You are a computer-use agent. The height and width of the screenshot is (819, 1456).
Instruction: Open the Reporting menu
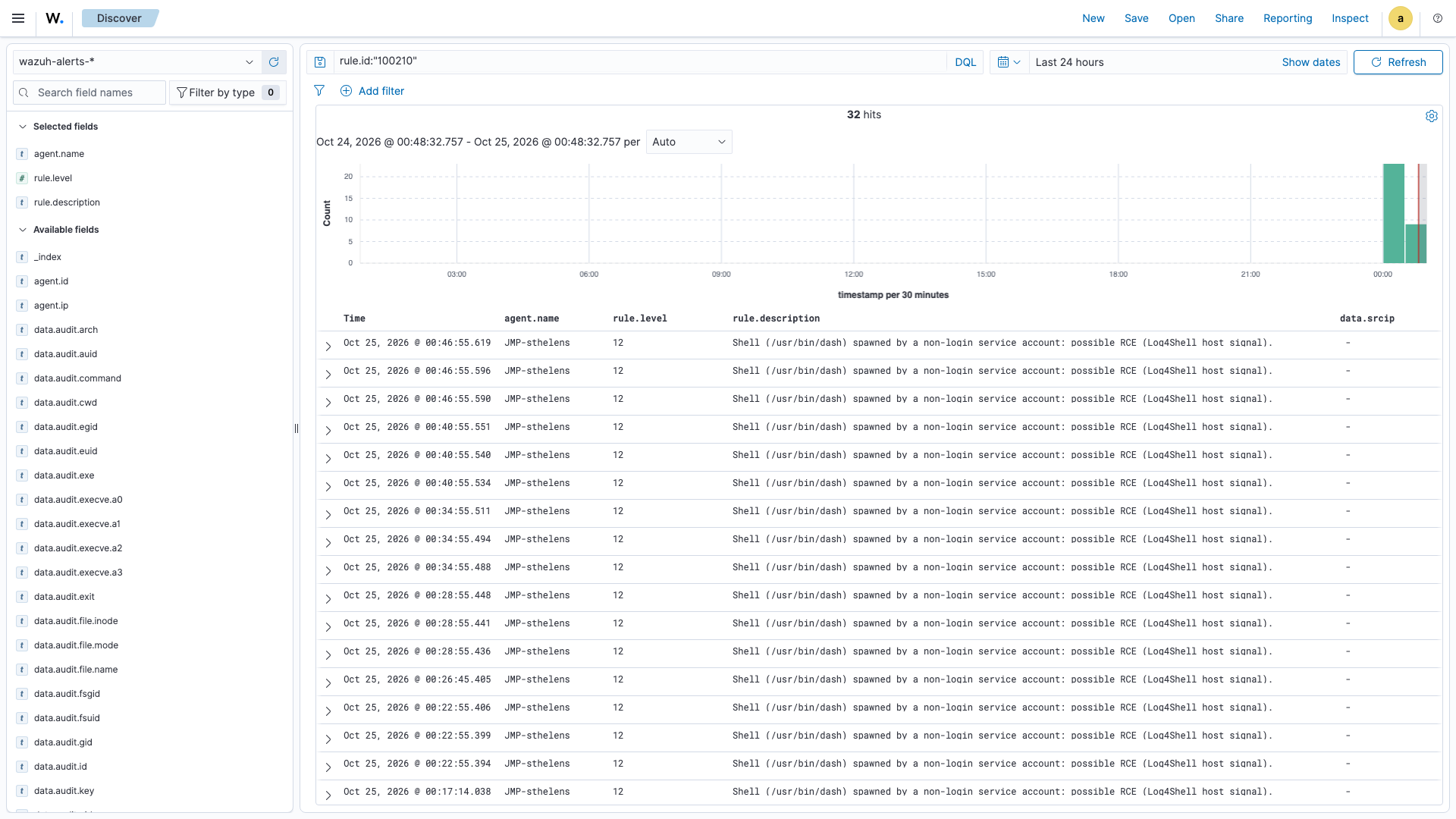pyautogui.click(x=1287, y=18)
